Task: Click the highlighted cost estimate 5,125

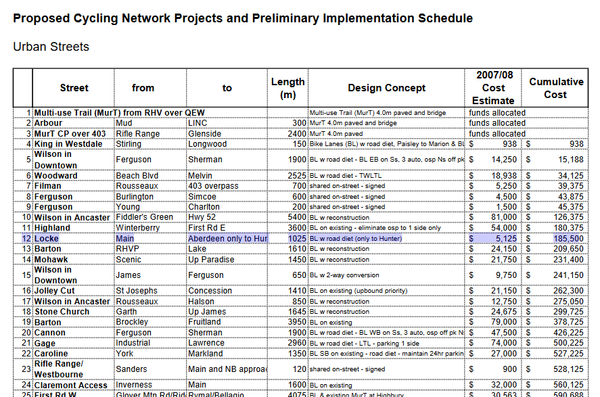Action: pos(493,239)
